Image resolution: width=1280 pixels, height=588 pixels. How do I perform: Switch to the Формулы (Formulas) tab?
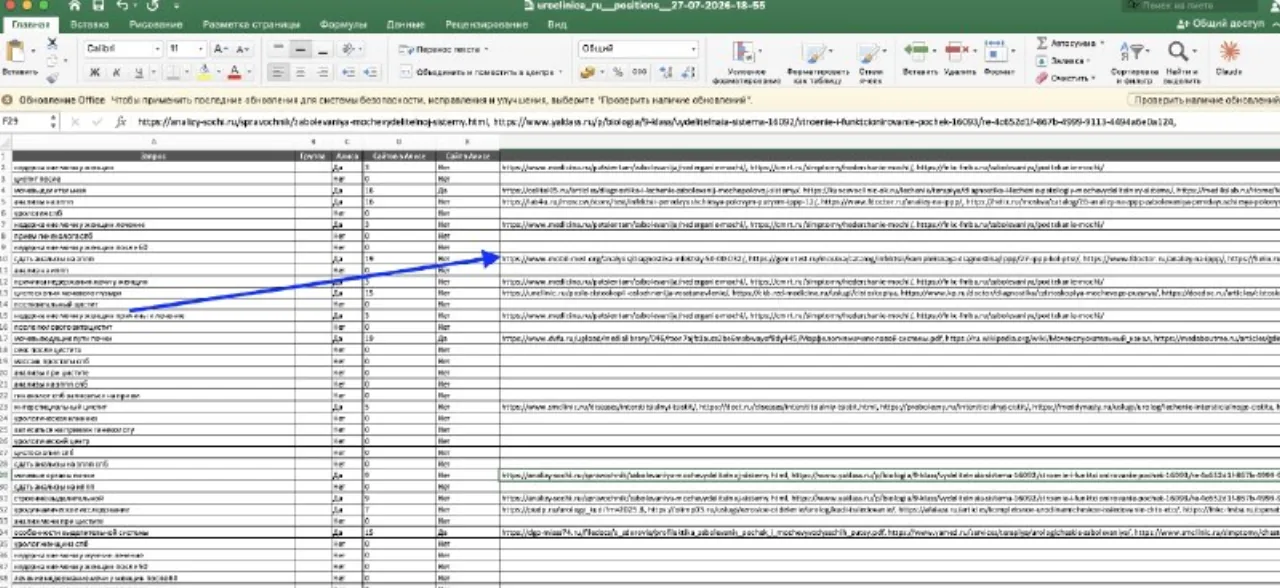click(343, 24)
